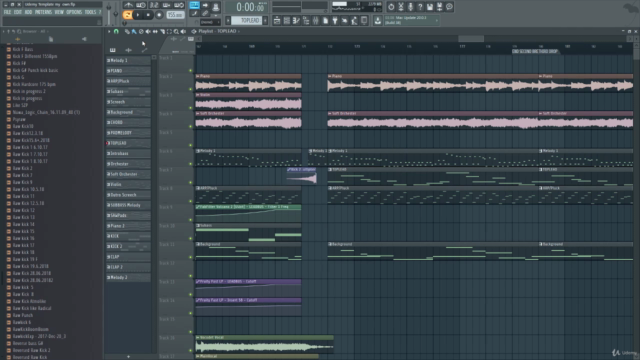The width and height of the screenshot is (640, 360).
Task: Click the Play transport button
Action: (x=138, y=15)
